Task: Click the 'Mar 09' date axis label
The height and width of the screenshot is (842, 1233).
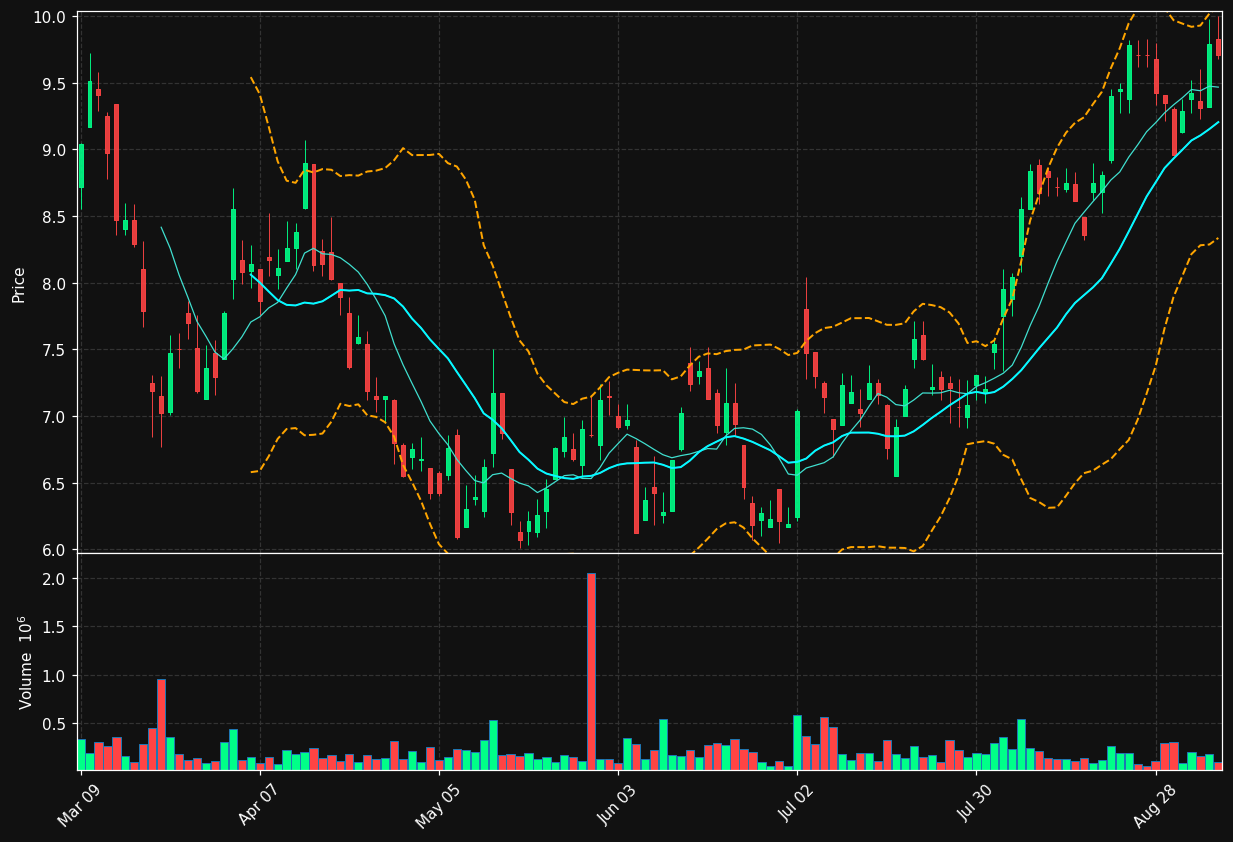Action: coord(78,806)
